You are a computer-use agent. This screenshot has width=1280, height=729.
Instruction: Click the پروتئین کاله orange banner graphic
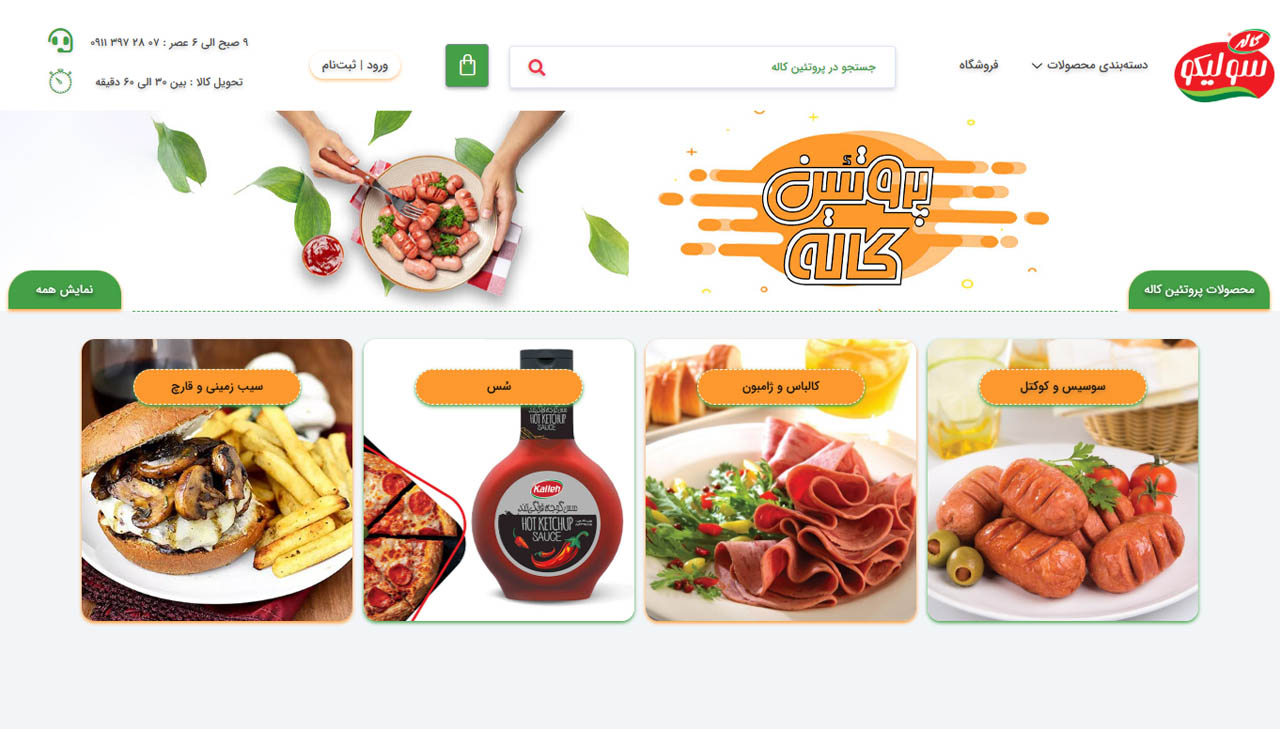click(x=852, y=210)
